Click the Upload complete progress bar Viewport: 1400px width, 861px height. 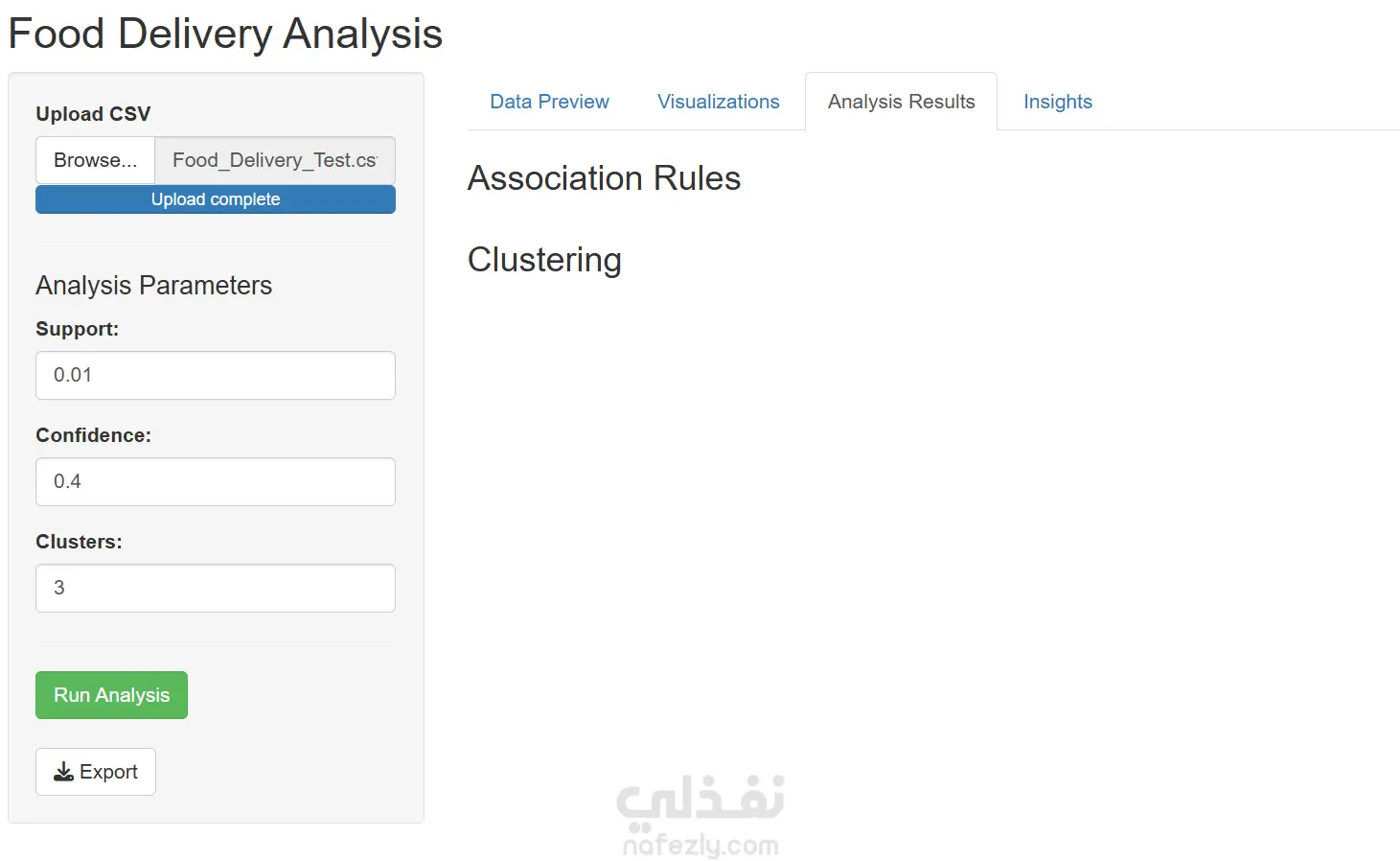click(x=216, y=199)
